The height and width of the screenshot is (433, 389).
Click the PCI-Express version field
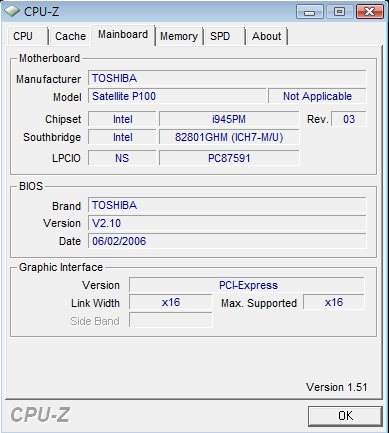(247, 285)
